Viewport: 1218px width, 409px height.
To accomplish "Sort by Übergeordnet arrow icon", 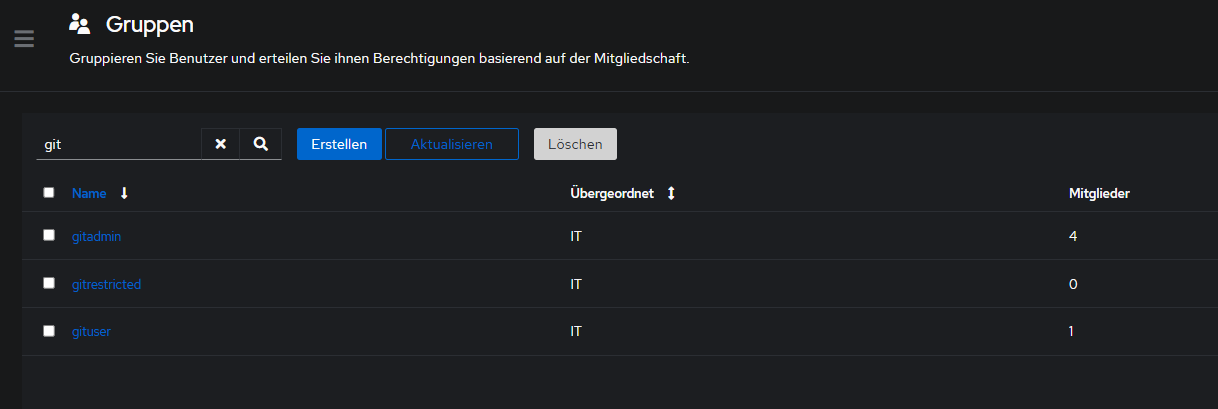I will [671, 193].
